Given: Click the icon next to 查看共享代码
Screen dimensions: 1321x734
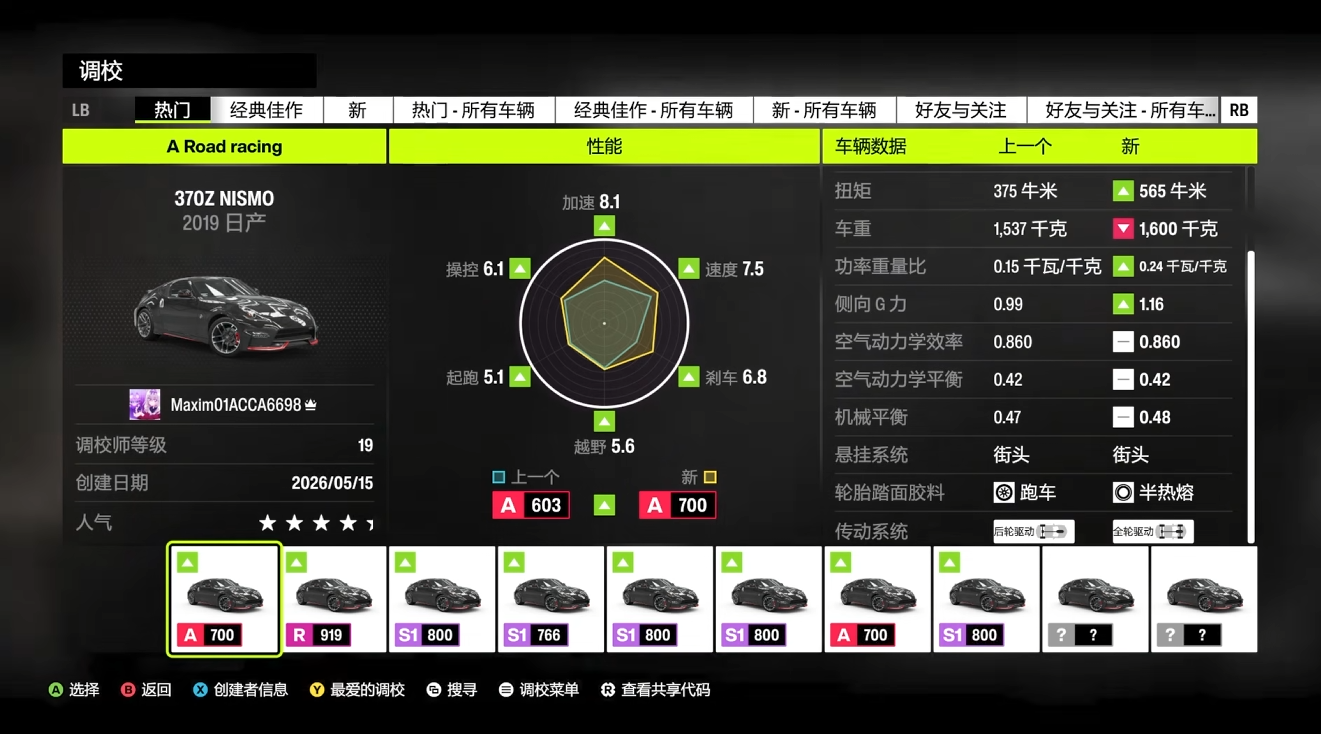Looking at the screenshot, I should (607, 690).
